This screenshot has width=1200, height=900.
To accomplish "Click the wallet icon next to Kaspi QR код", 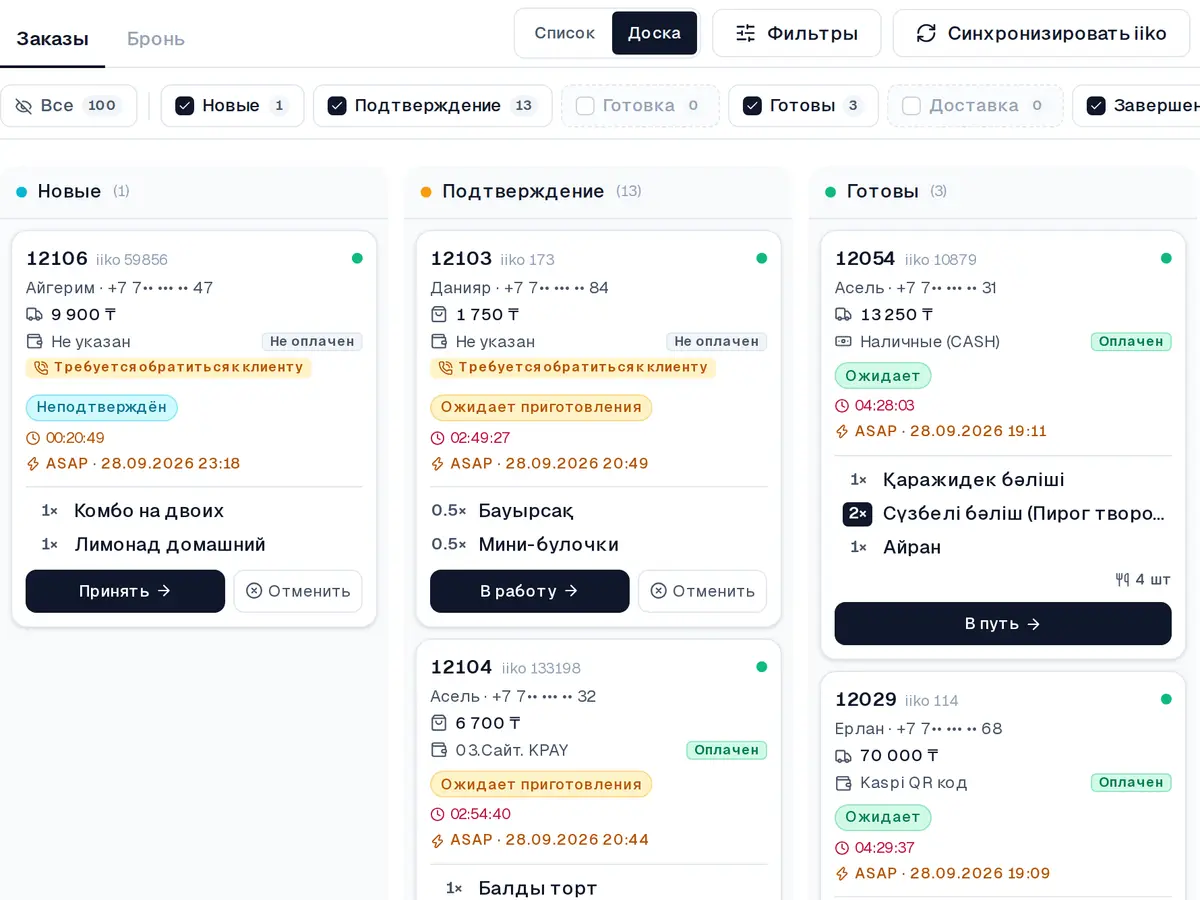I will [843, 783].
